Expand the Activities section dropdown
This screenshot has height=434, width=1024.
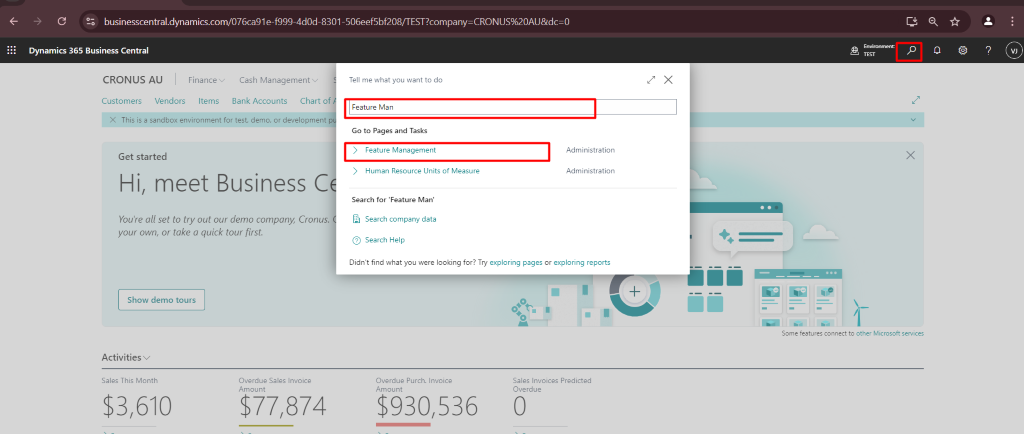(x=126, y=358)
